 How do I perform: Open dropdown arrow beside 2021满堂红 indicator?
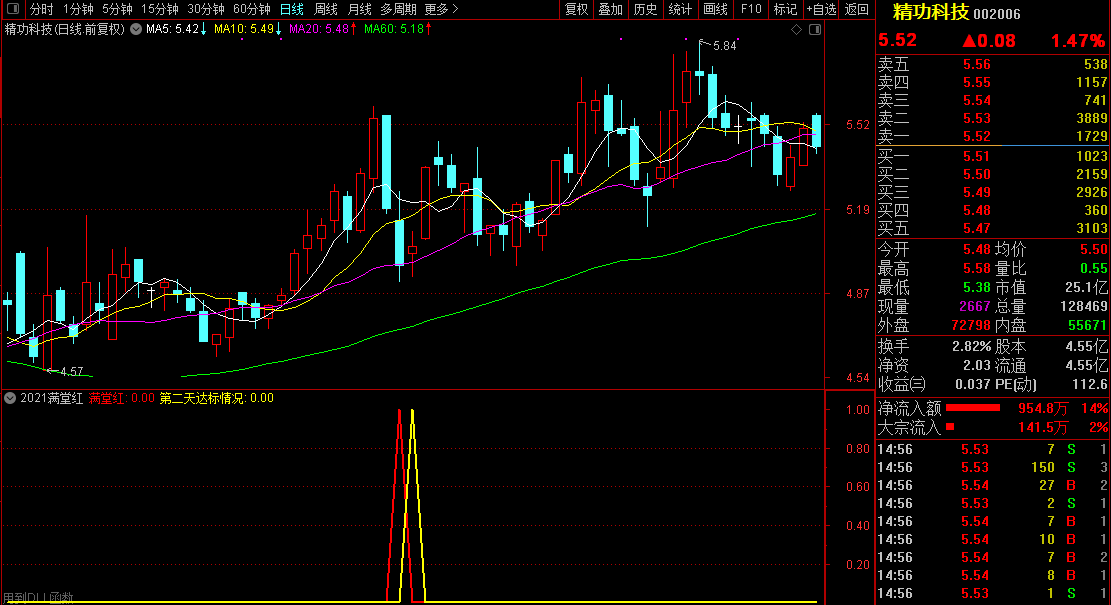point(10,398)
